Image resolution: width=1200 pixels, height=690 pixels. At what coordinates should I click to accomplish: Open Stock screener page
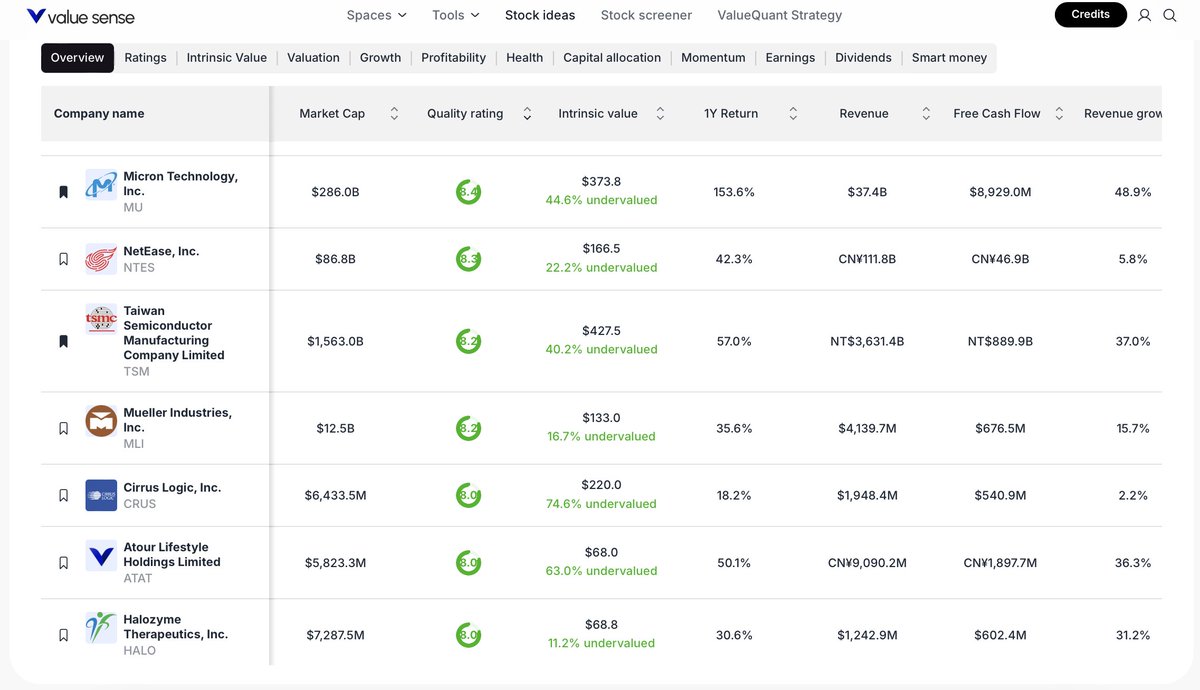click(x=646, y=15)
